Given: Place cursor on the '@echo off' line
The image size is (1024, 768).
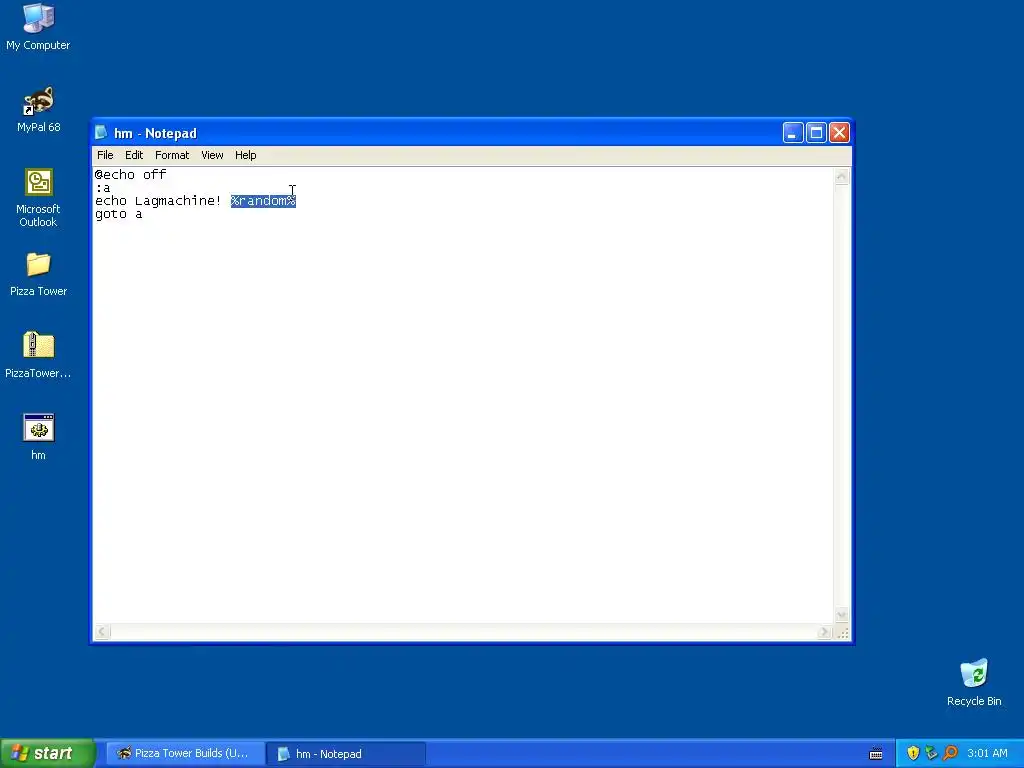Looking at the screenshot, I should coord(131,174).
